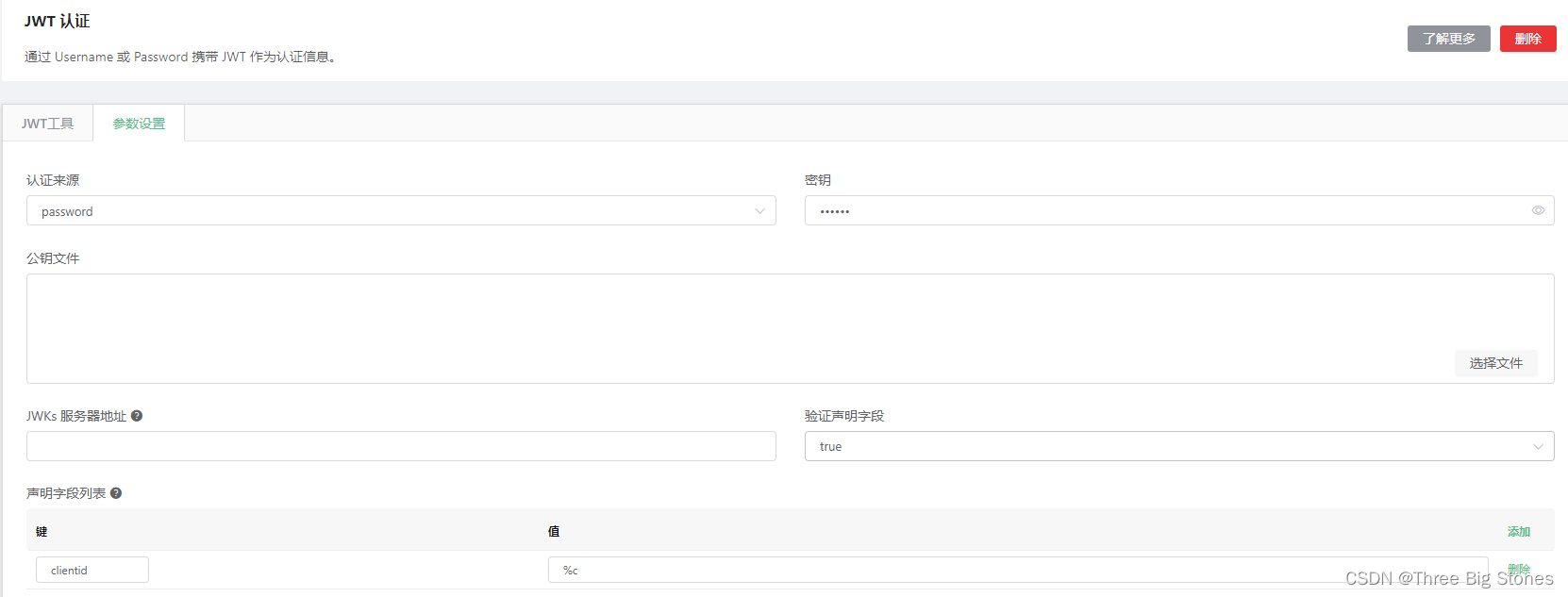Show the secret key via eye icon
Screen dimensions: 1568x597
pos(1538,210)
